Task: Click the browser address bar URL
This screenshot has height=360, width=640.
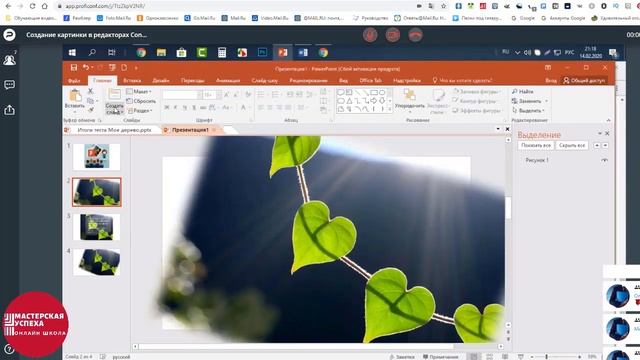Action: (x=105, y=6)
